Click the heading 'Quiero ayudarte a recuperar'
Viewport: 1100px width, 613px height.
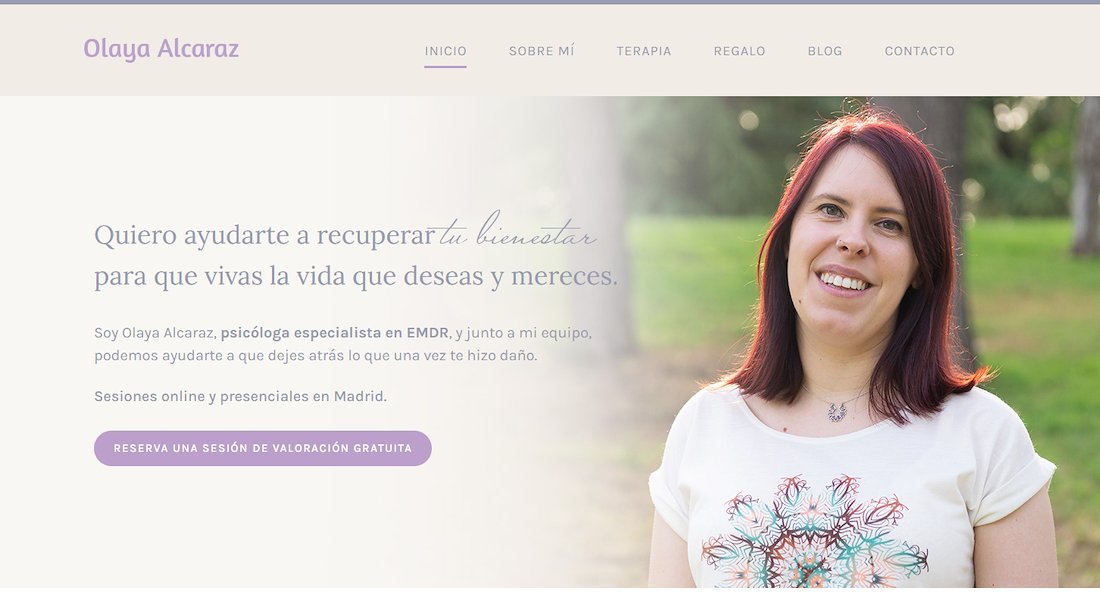(265, 236)
